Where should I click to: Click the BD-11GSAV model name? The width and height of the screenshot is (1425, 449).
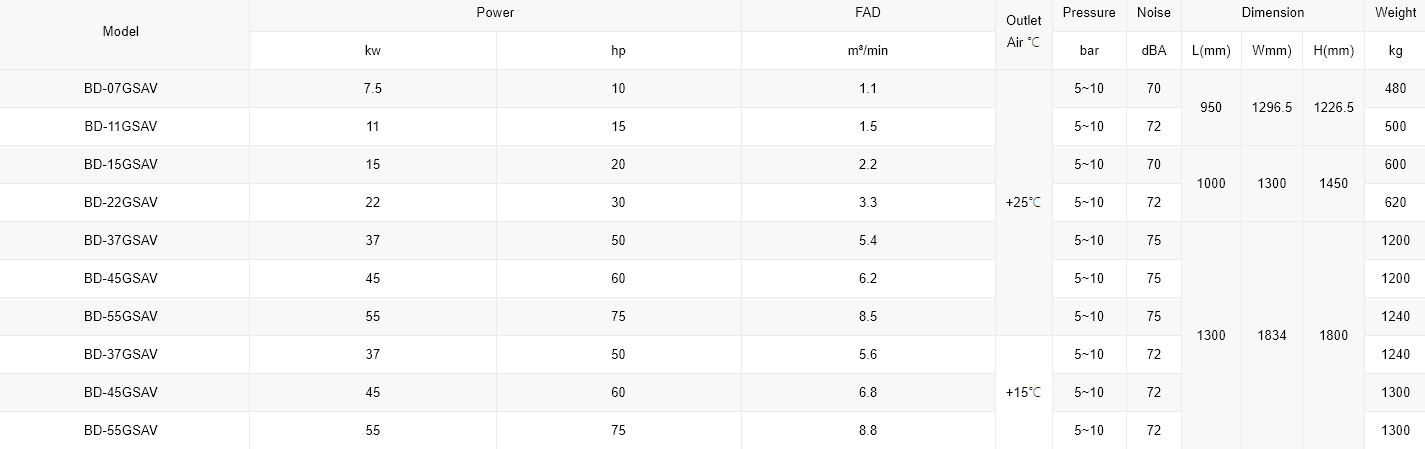[x=121, y=126]
